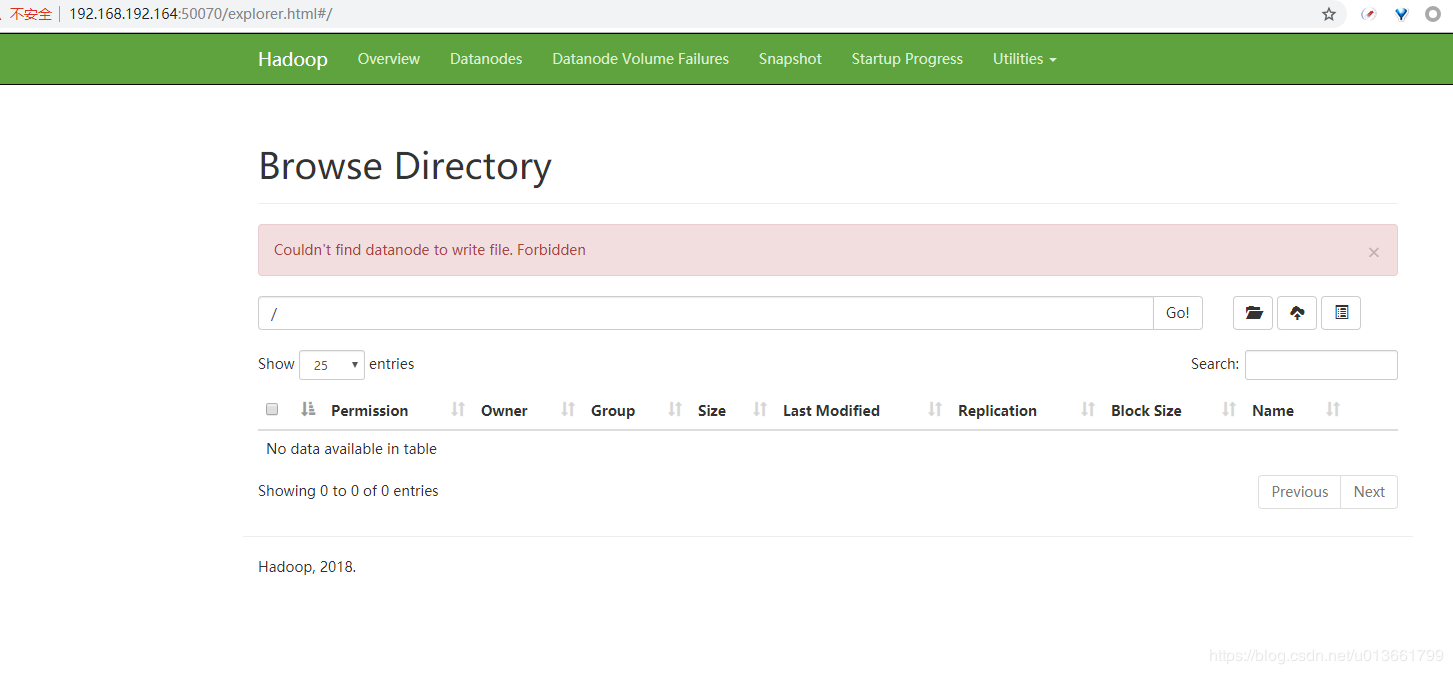Click the 'Browse Directory' heading
This screenshot has width=1453, height=674.
[x=405, y=166]
